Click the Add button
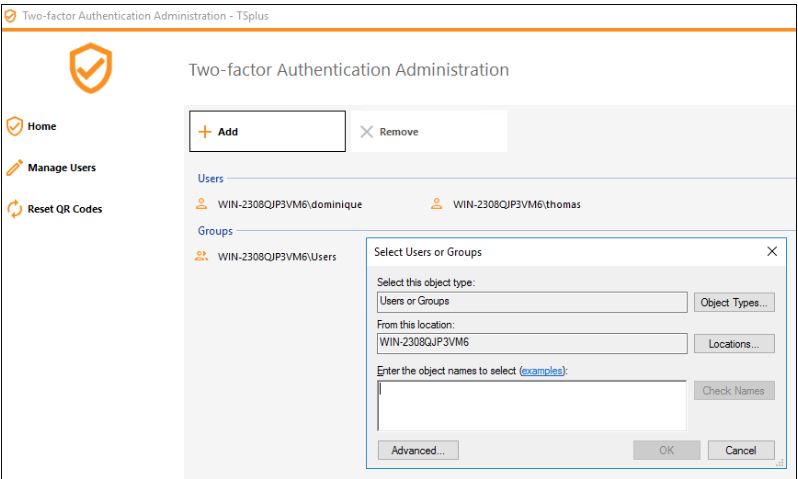The height and width of the screenshot is (479, 798). point(267,131)
